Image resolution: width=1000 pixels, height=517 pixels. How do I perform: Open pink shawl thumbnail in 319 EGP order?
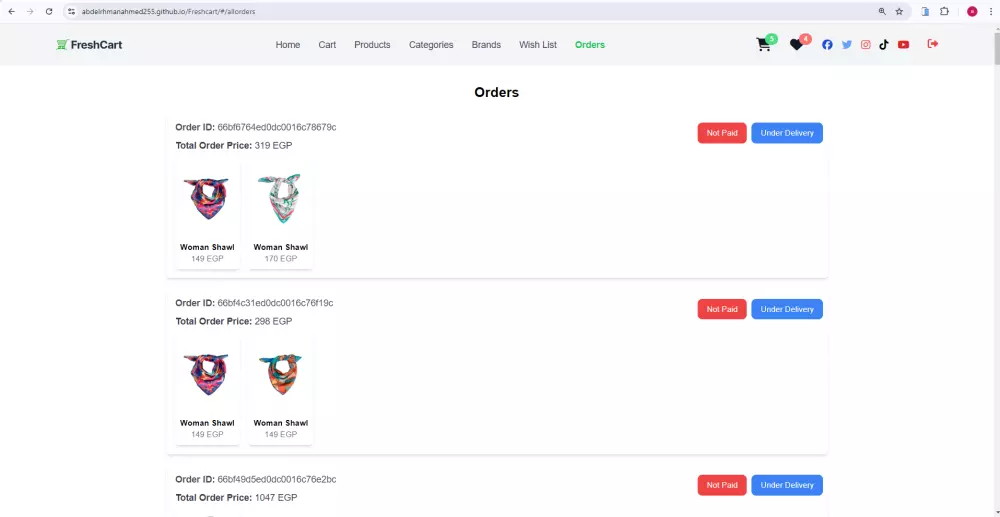point(207,198)
